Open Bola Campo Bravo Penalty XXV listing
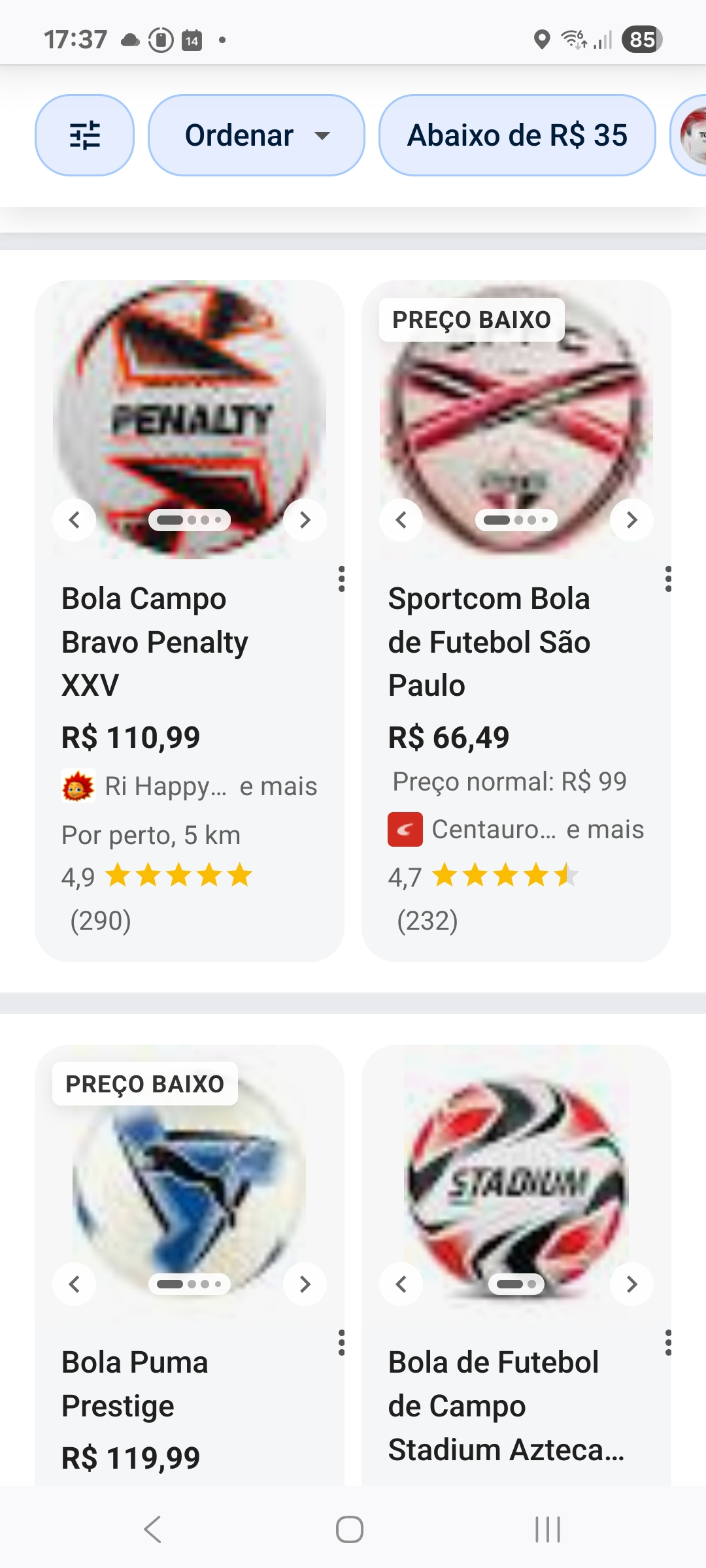 [x=155, y=642]
